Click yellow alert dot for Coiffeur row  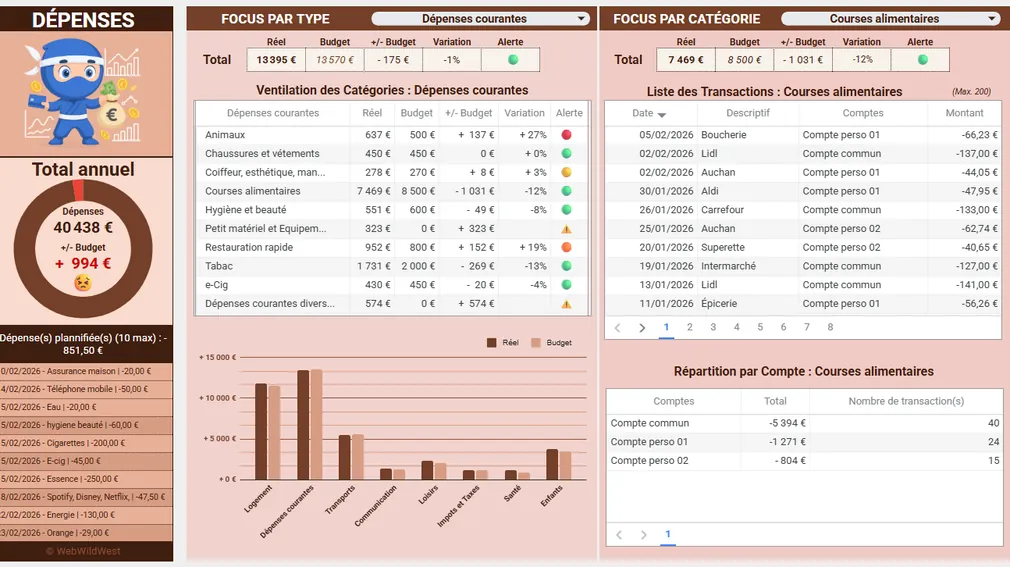566,172
